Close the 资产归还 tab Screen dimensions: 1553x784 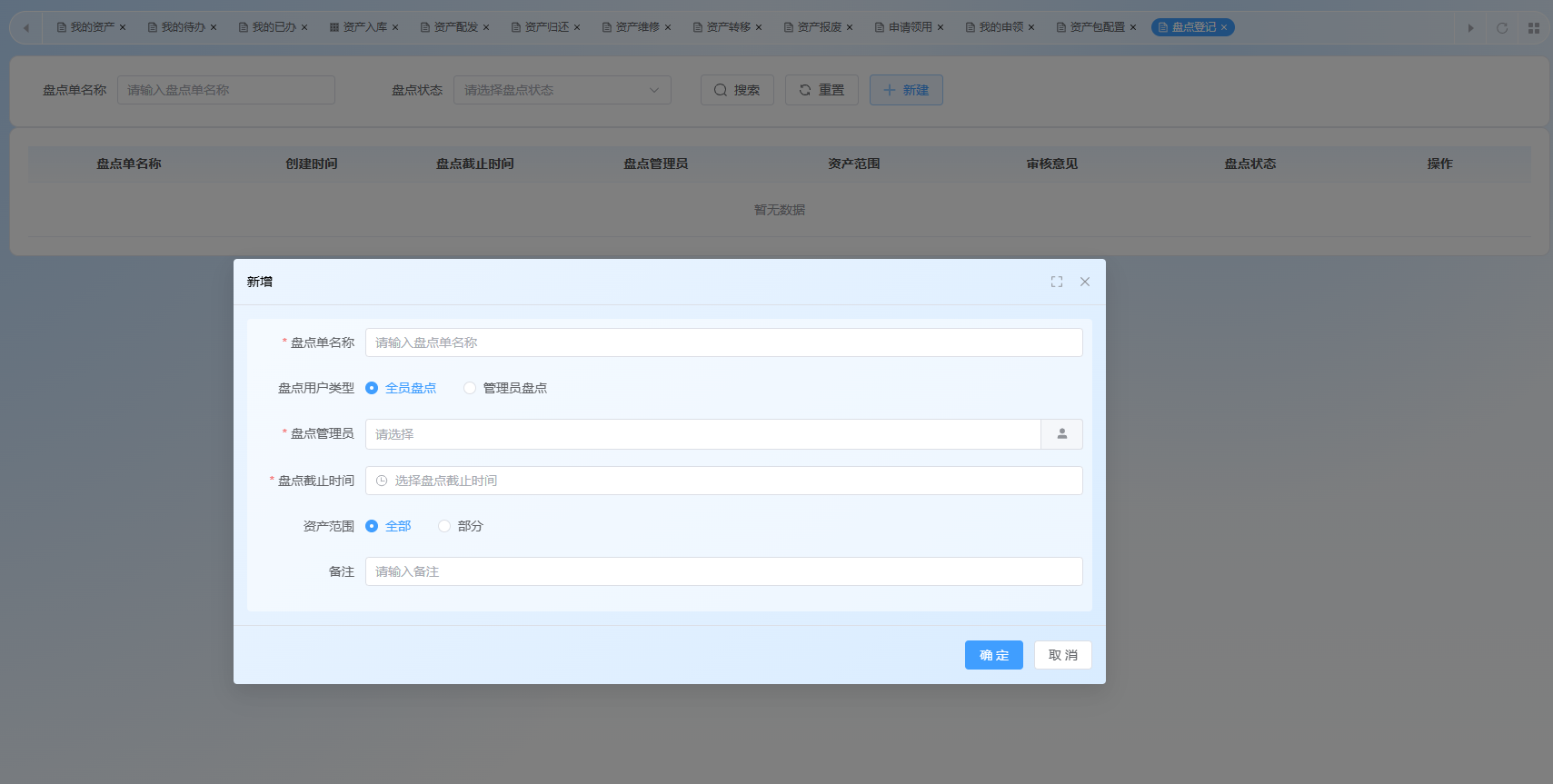577,27
